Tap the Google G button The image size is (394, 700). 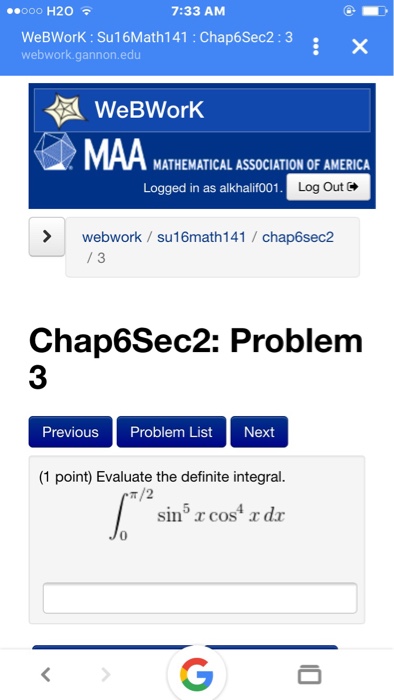197,674
